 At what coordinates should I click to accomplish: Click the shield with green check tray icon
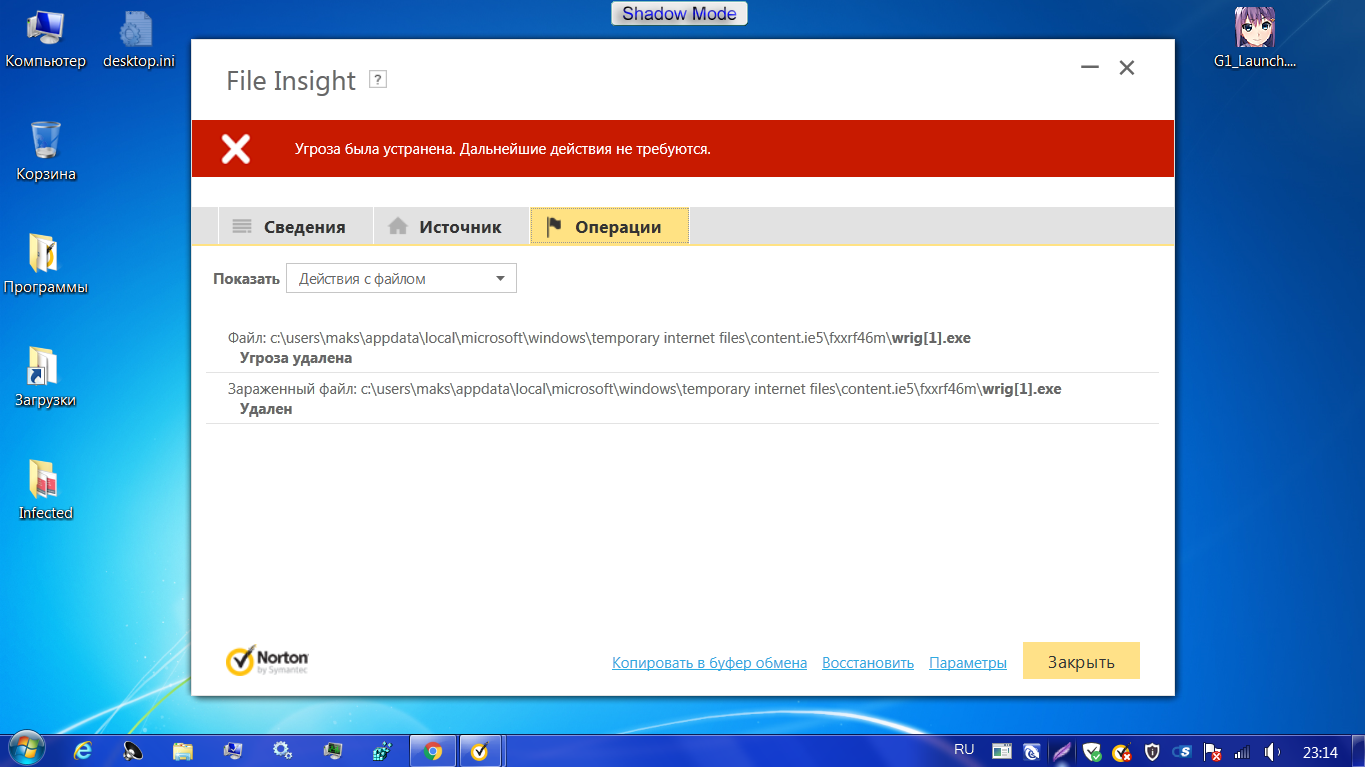[x=1093, y=751]
